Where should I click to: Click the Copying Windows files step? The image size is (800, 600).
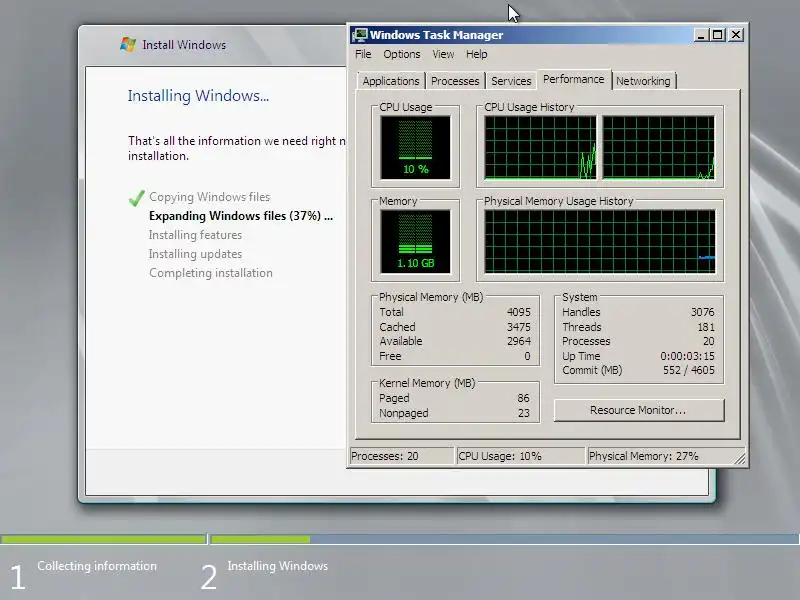tap(210, 197)
